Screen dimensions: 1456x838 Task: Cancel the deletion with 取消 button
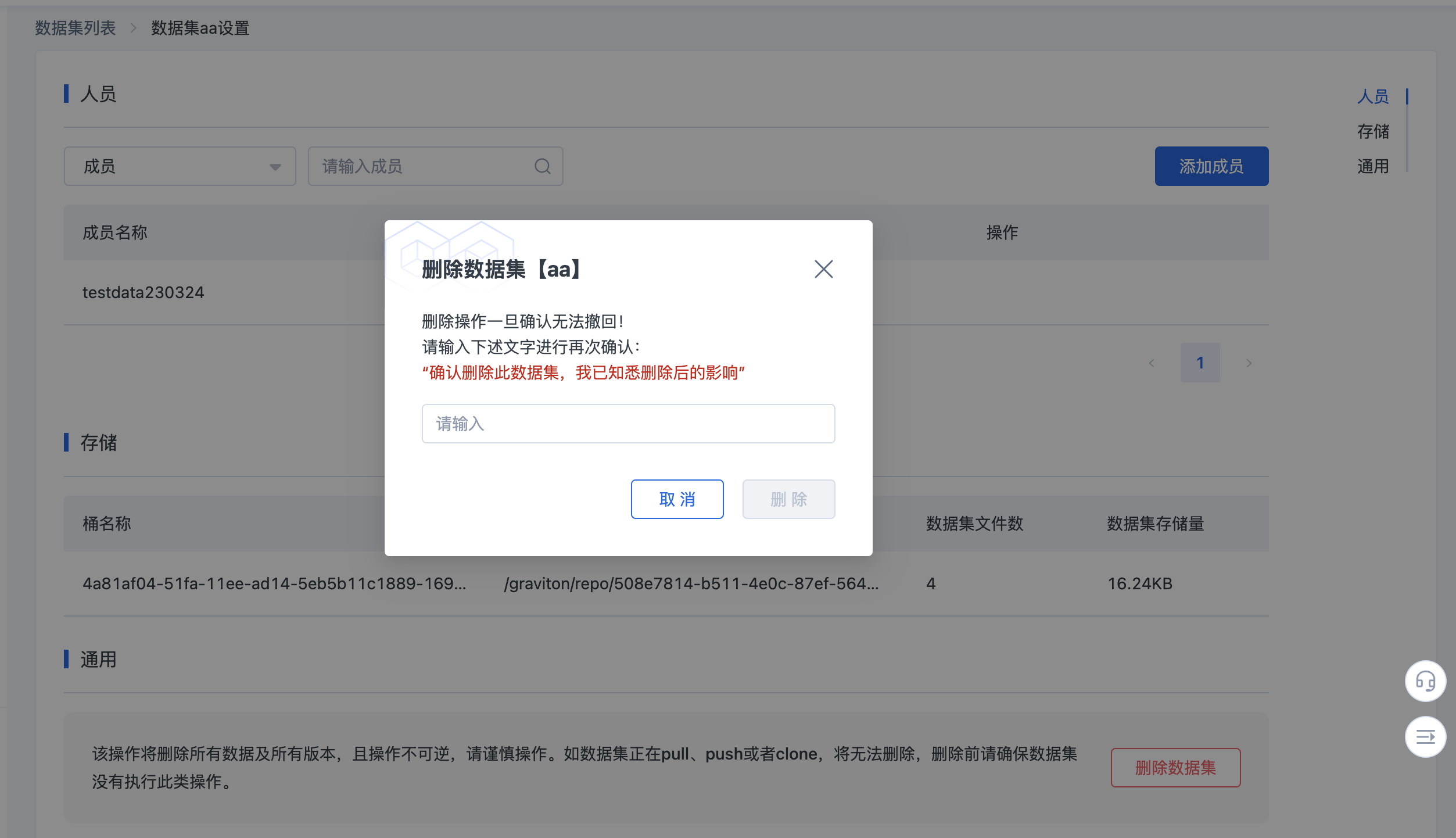[x=677, y=499]
